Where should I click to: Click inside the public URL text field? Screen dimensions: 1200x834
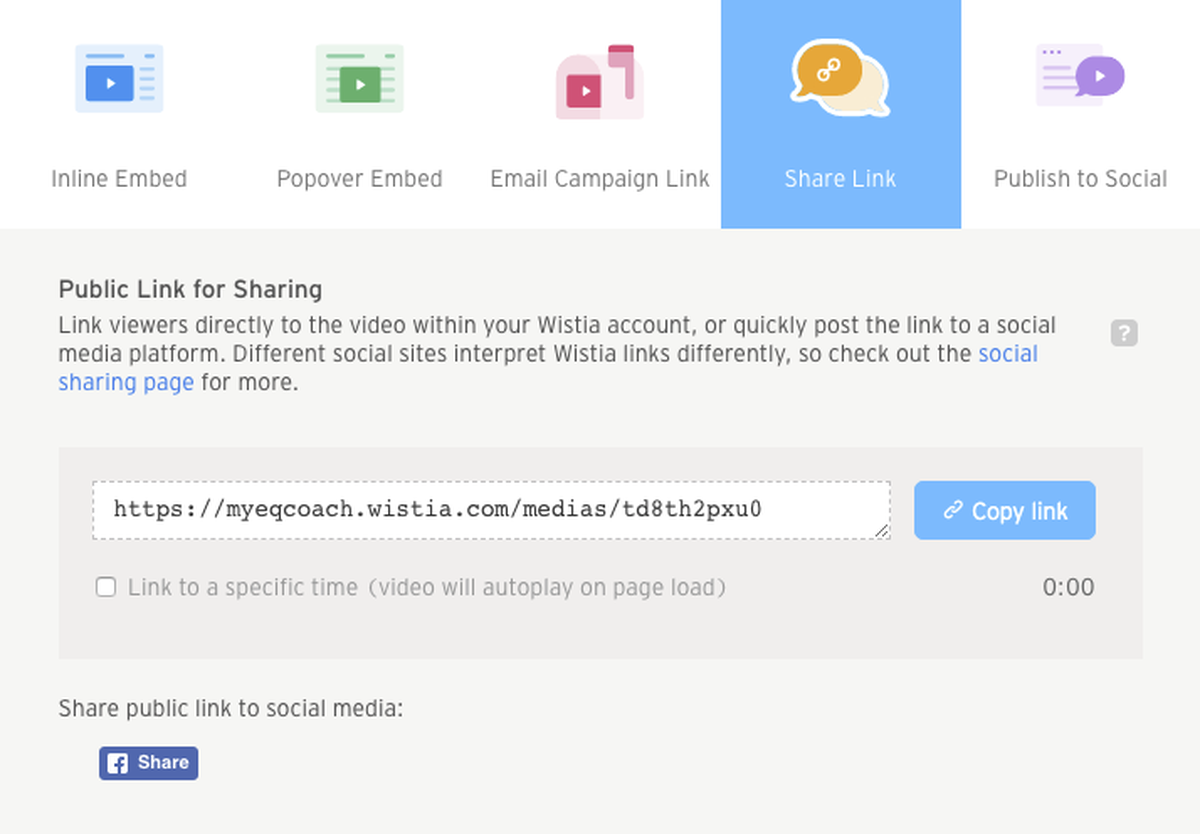click(x=491, y=510)
